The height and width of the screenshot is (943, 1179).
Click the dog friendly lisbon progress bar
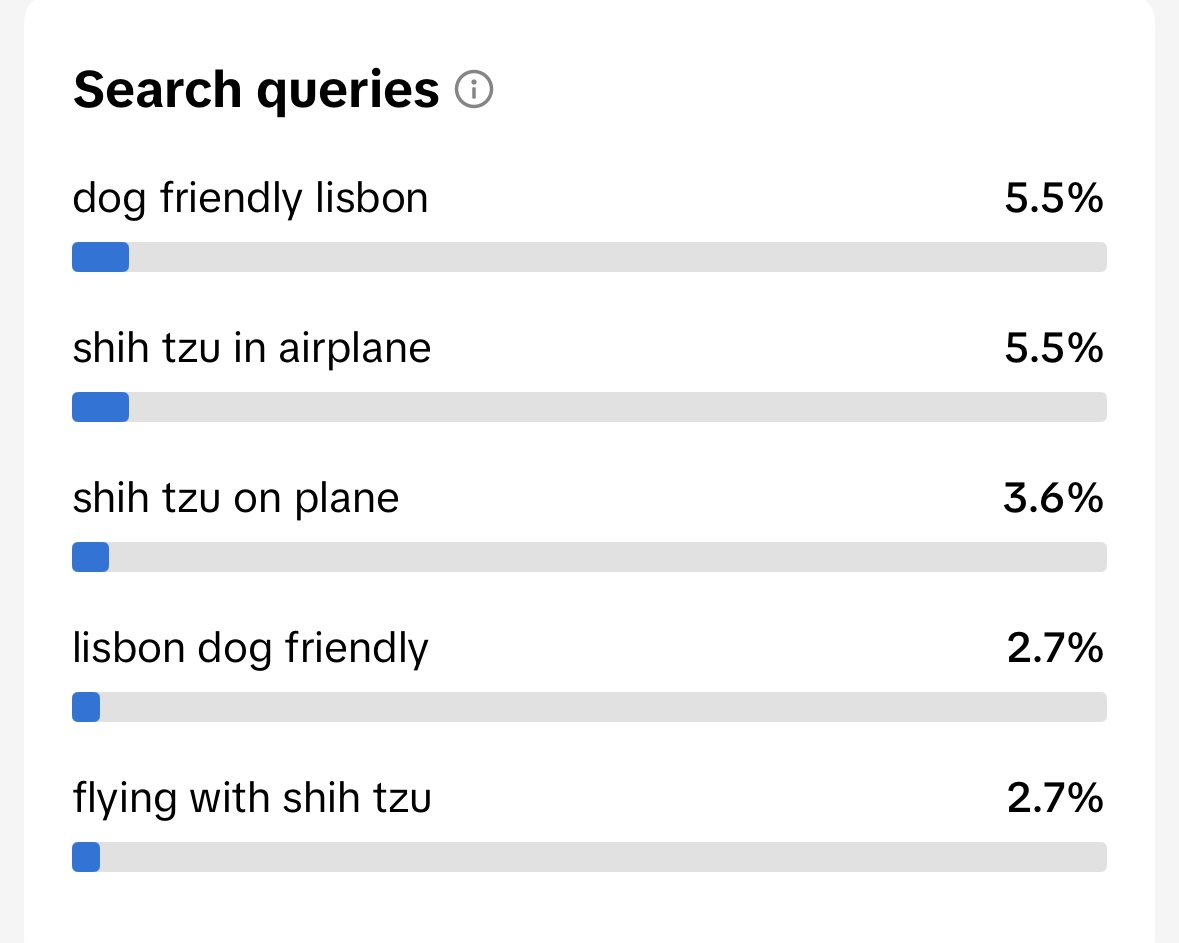point(590,257)
